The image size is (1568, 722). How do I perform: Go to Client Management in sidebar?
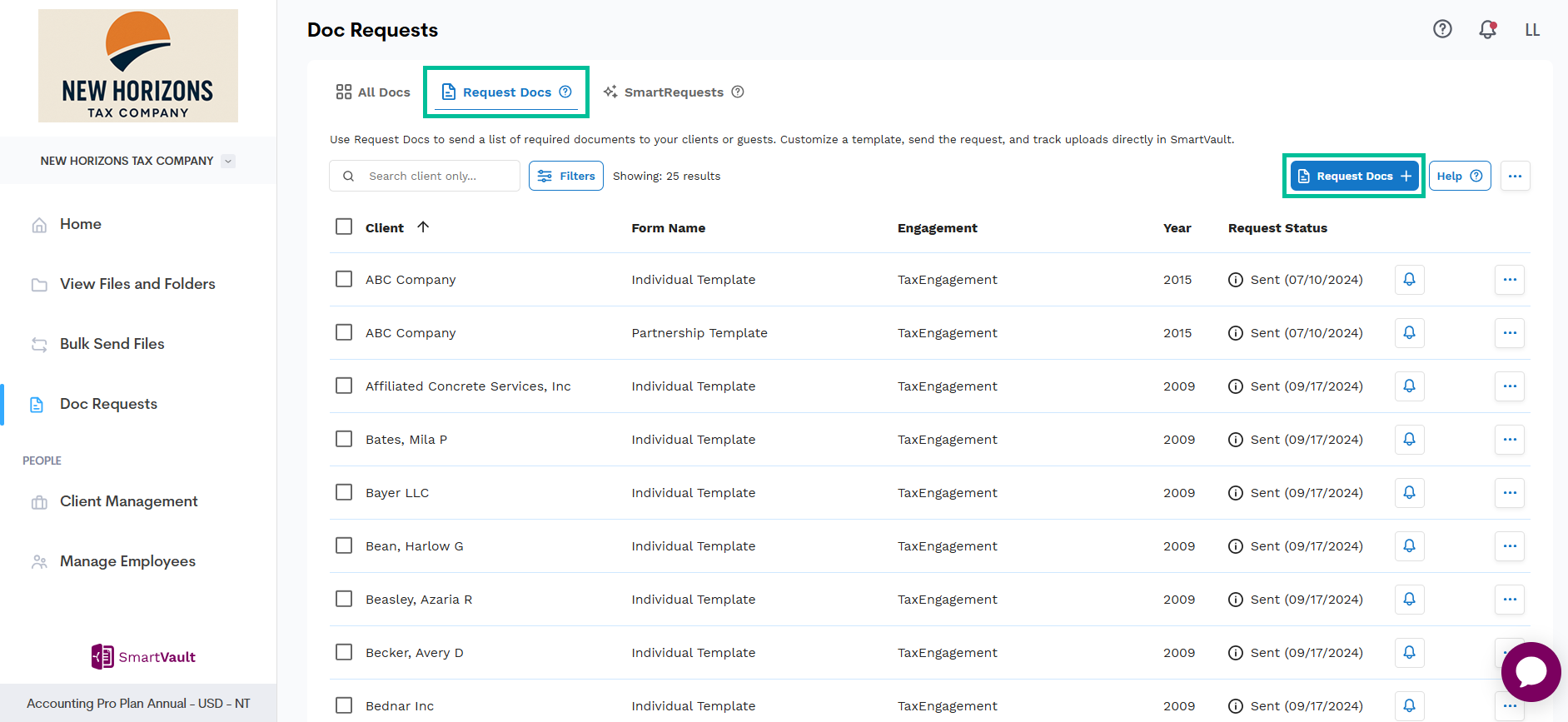tap(128, 501)
